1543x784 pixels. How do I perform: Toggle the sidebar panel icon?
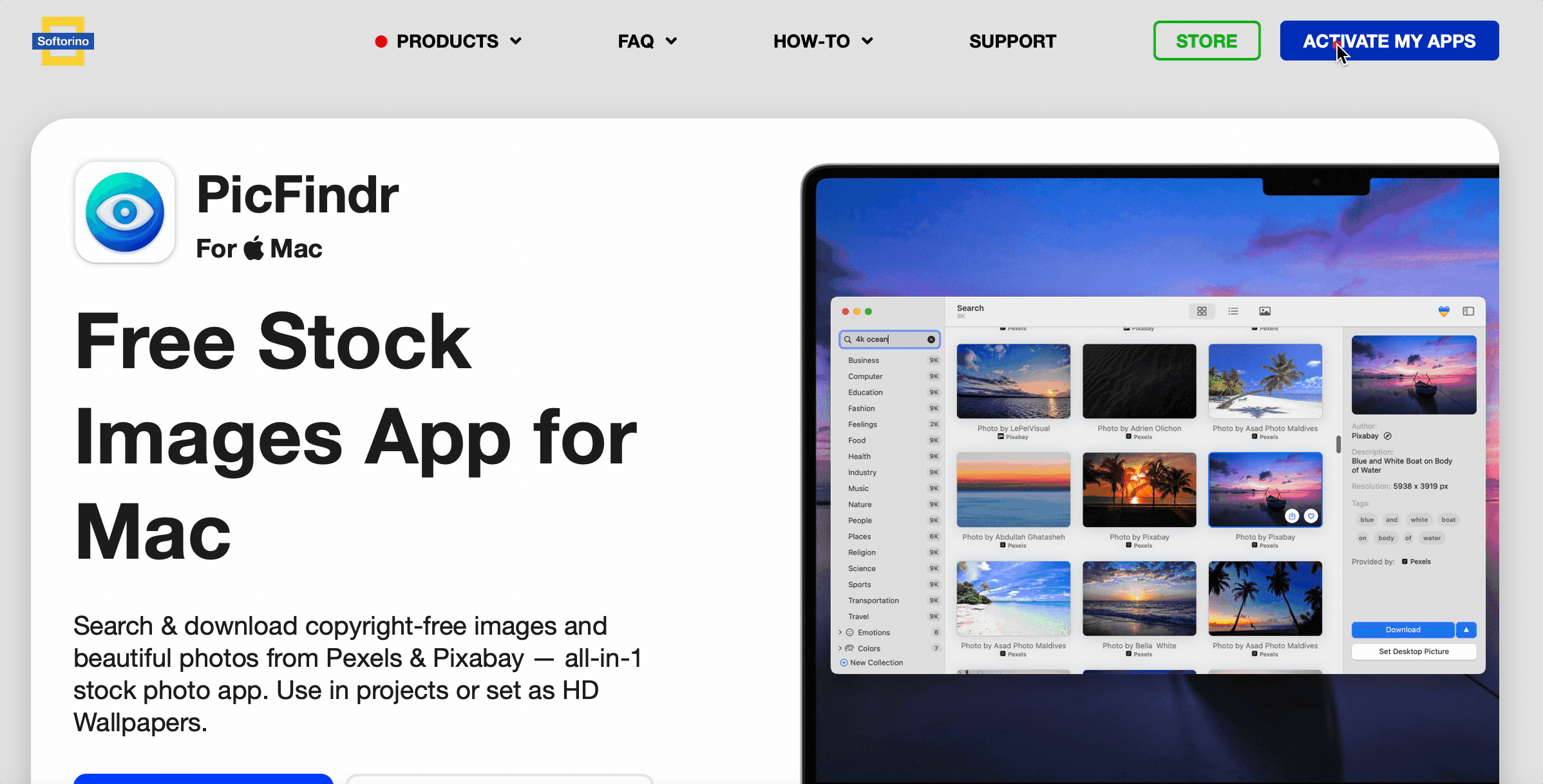pyautogui.click(x=1468, y=312)
